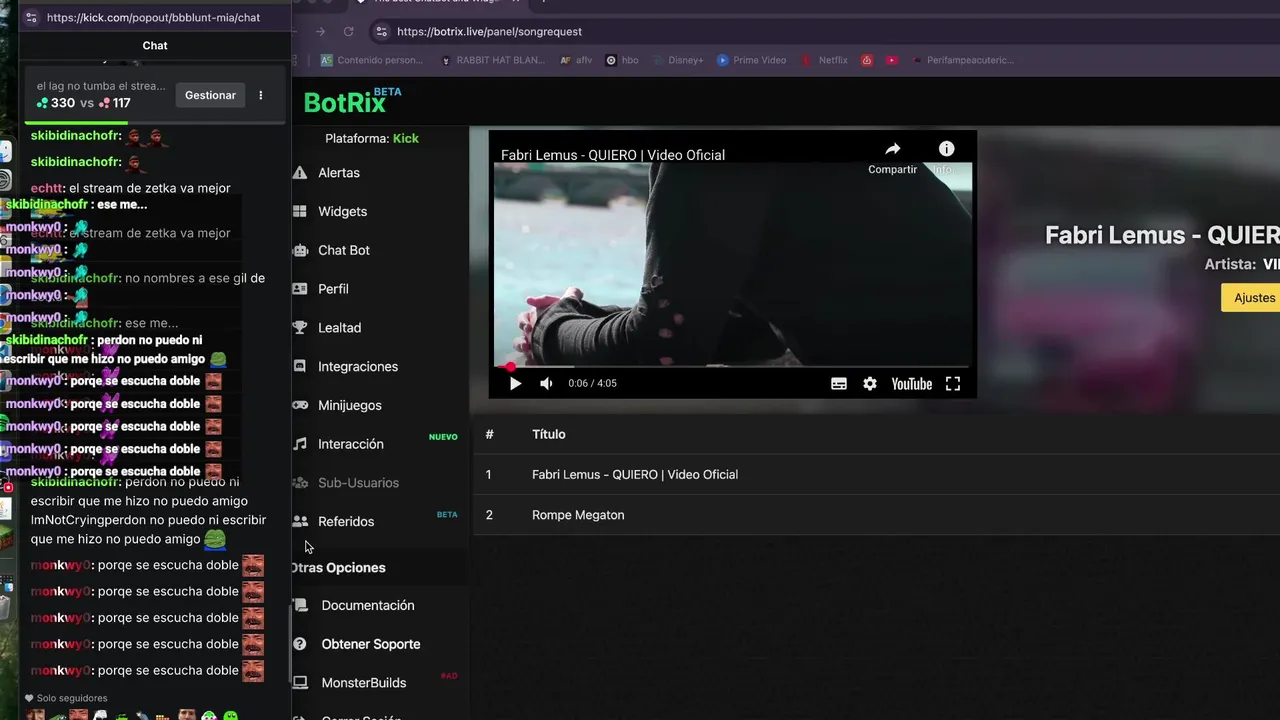Click the Integraciones icon in sidebar
This screenshot has height=720, width=1280.
click(x=299, y=367)
